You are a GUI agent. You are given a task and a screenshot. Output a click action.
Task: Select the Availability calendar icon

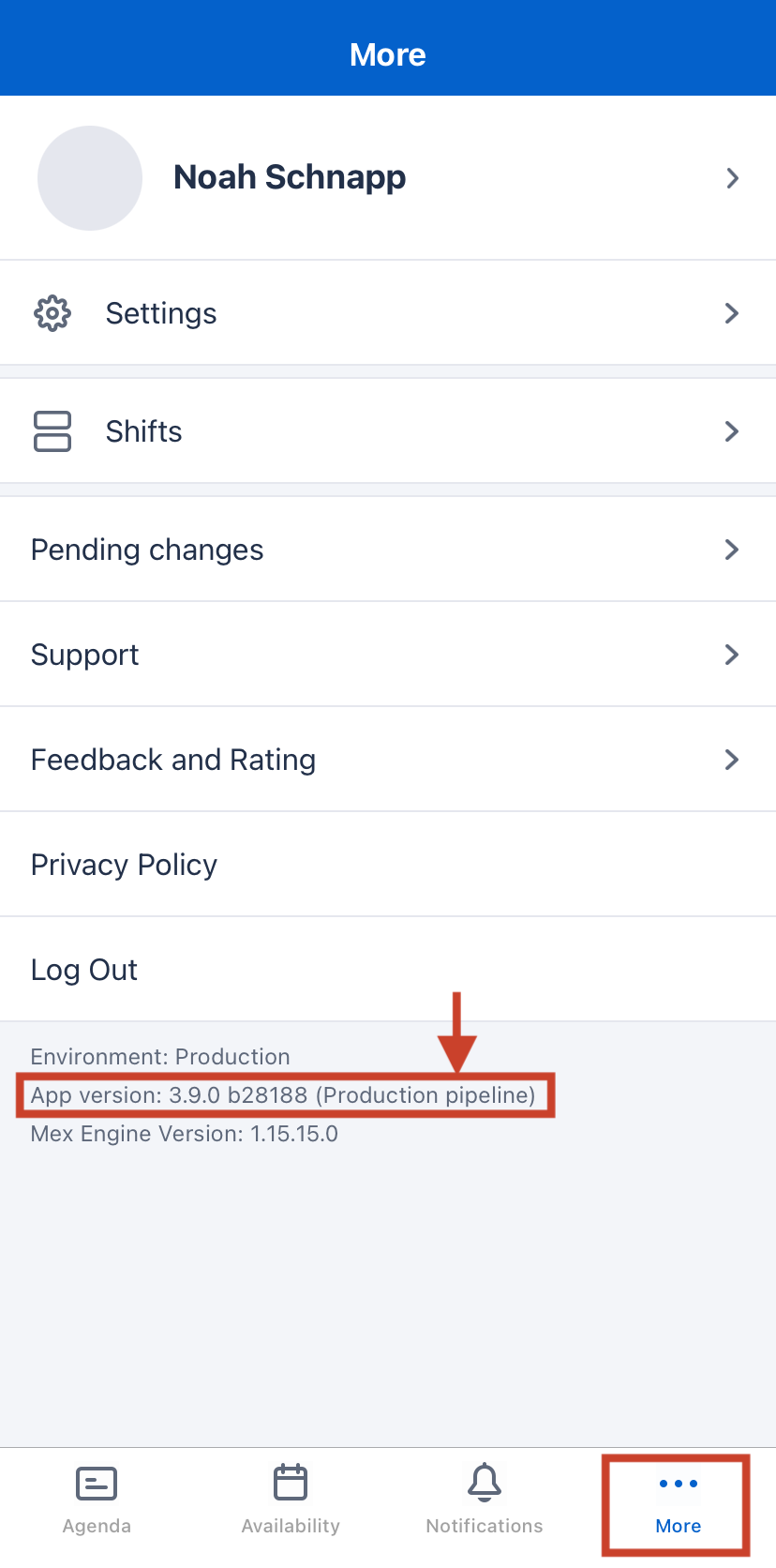291,1483
